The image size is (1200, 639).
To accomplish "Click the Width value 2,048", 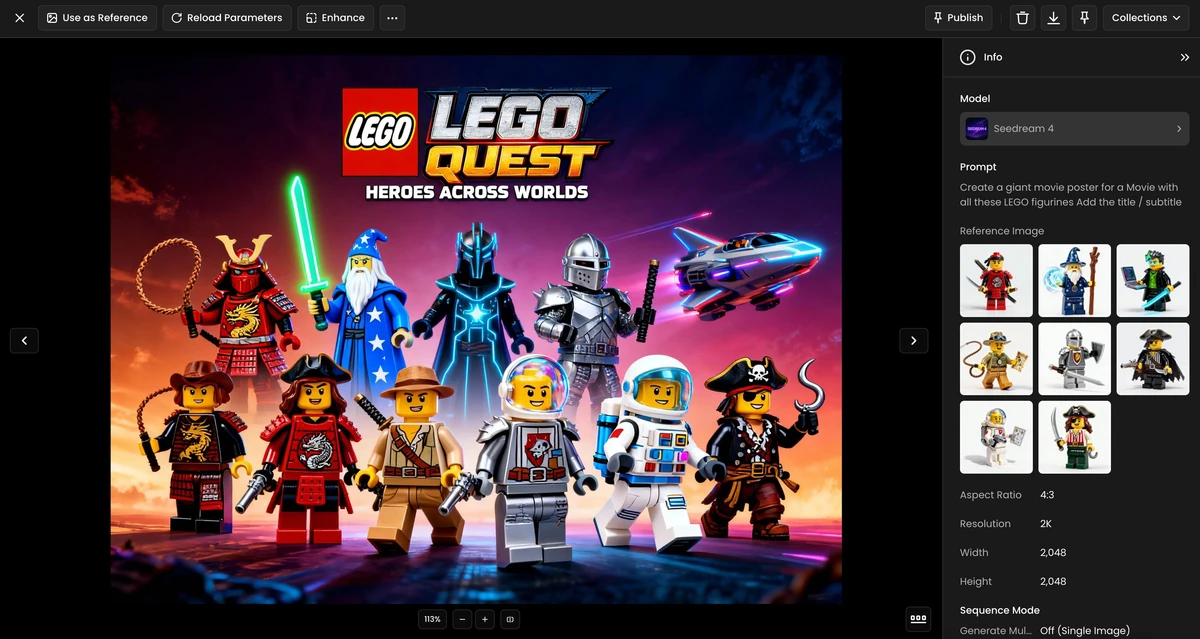I will point(1053,553).
